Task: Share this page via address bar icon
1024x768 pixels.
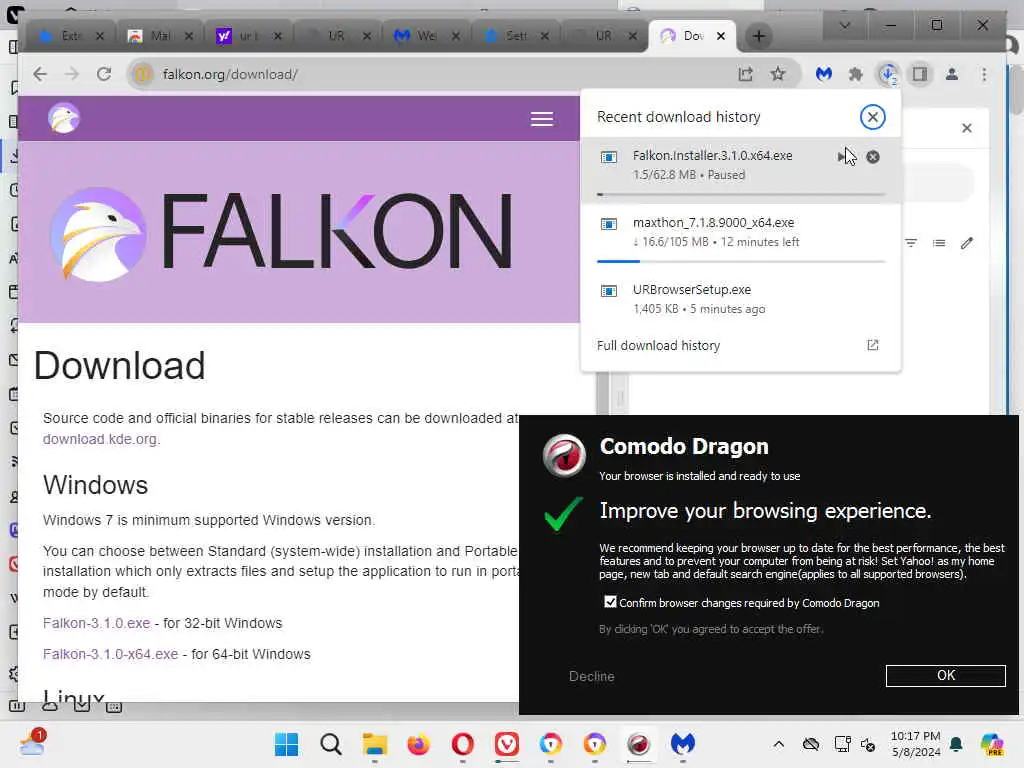Action: coord(745,74)
